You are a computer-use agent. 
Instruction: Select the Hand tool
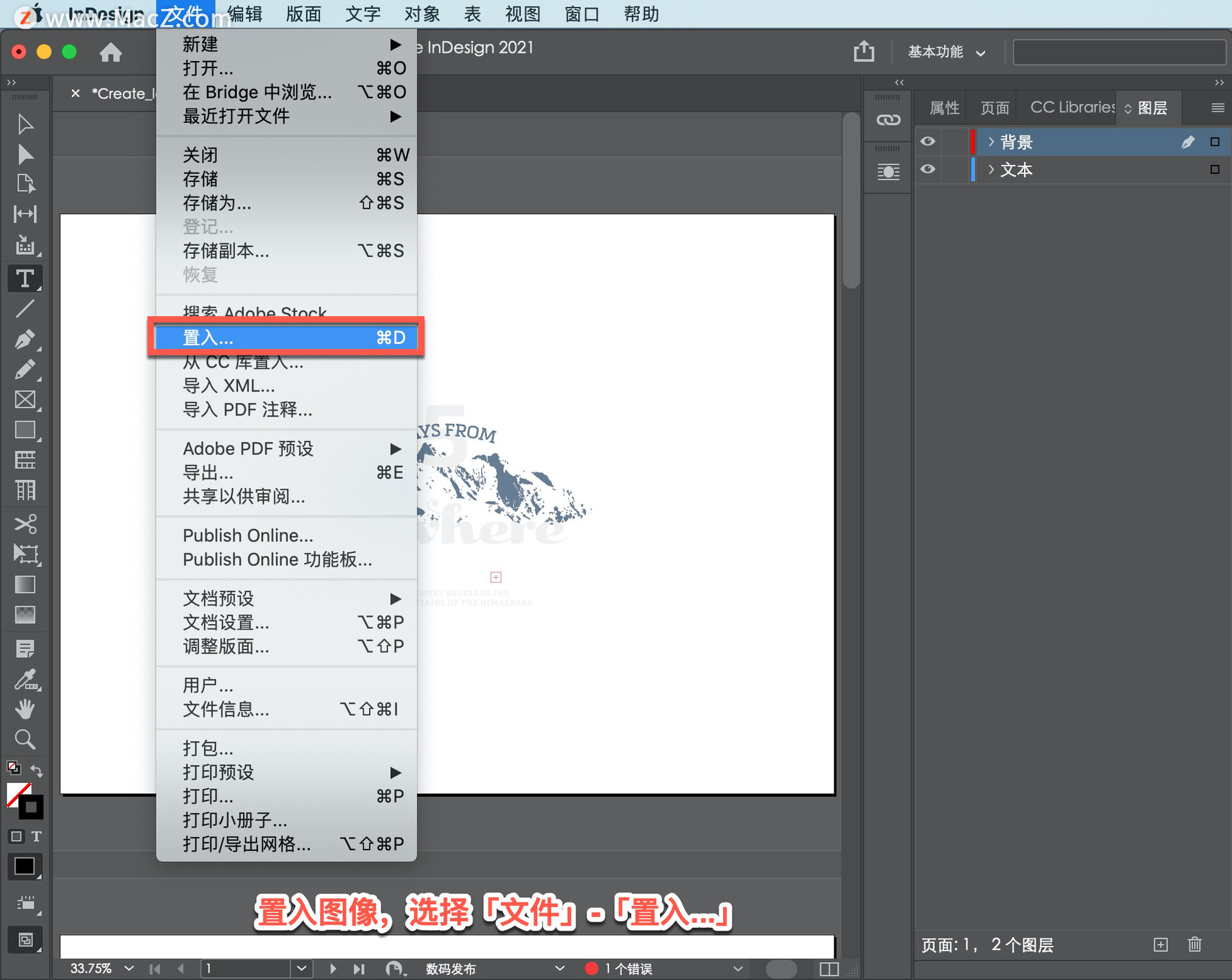25,709
